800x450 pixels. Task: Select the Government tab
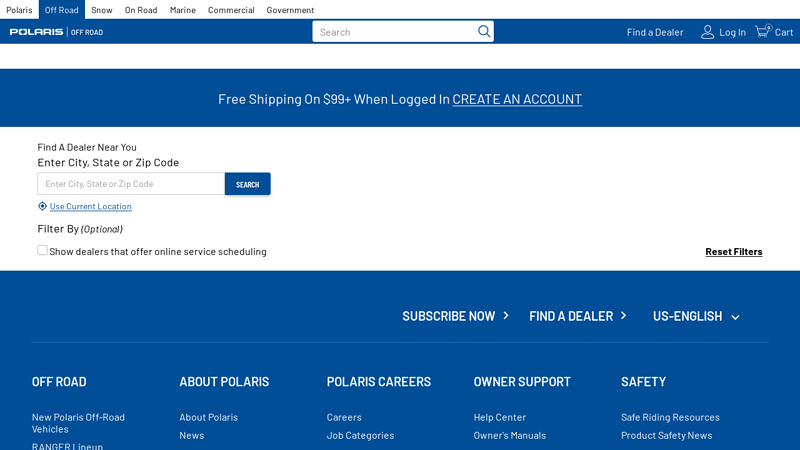[290, 10]
